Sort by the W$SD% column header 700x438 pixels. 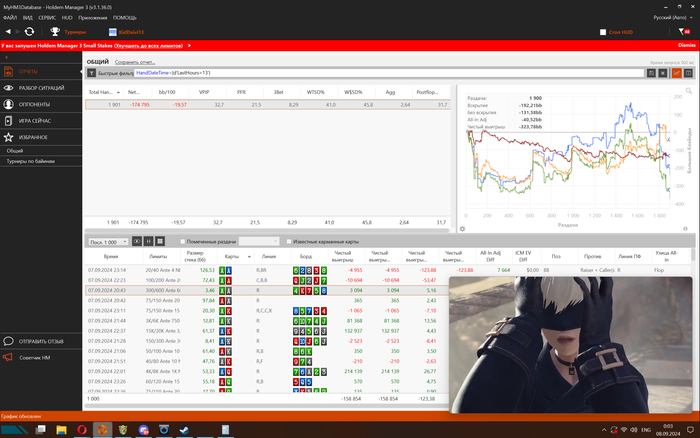(x=353, y=92)
